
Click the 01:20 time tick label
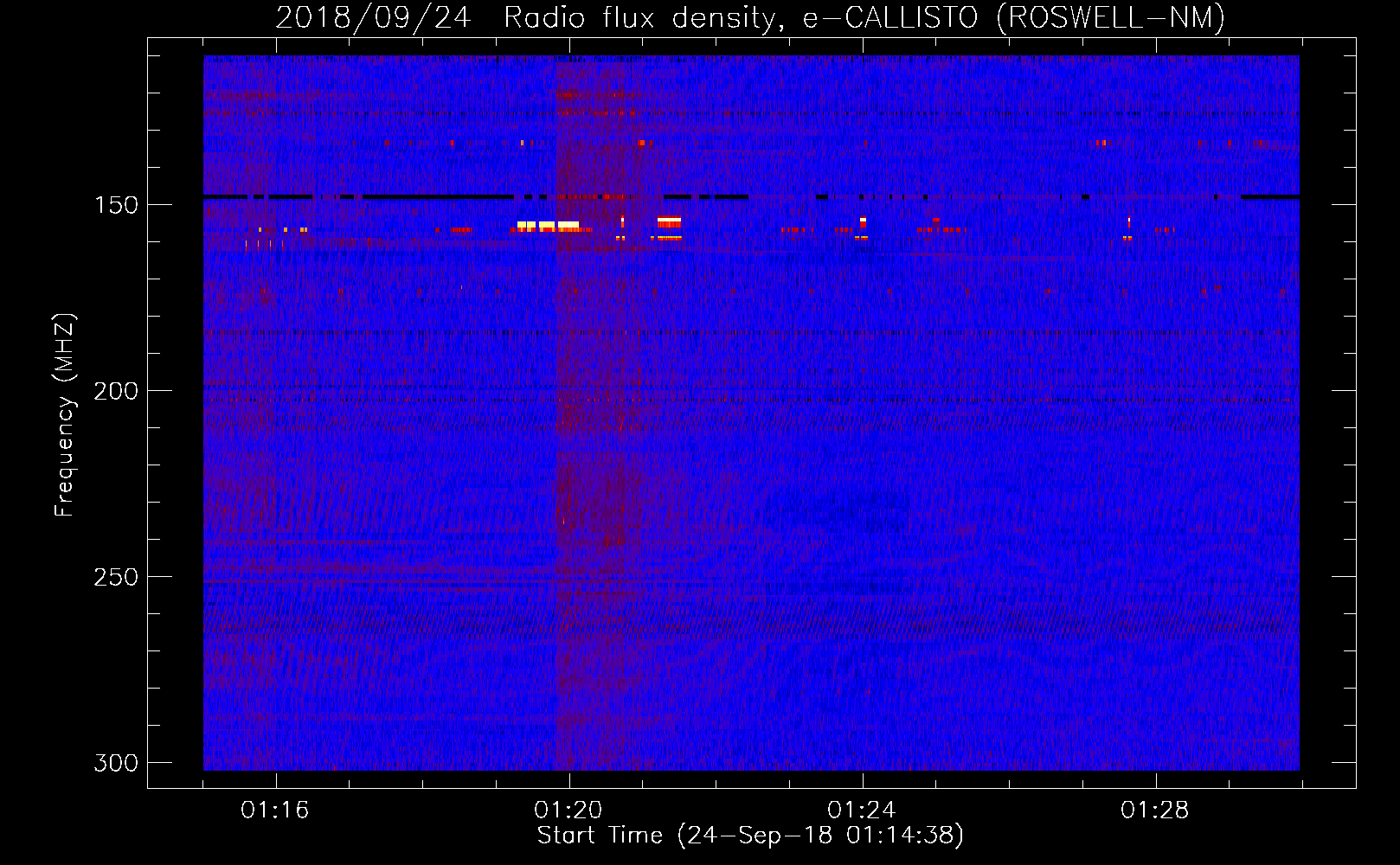point(568,811)
